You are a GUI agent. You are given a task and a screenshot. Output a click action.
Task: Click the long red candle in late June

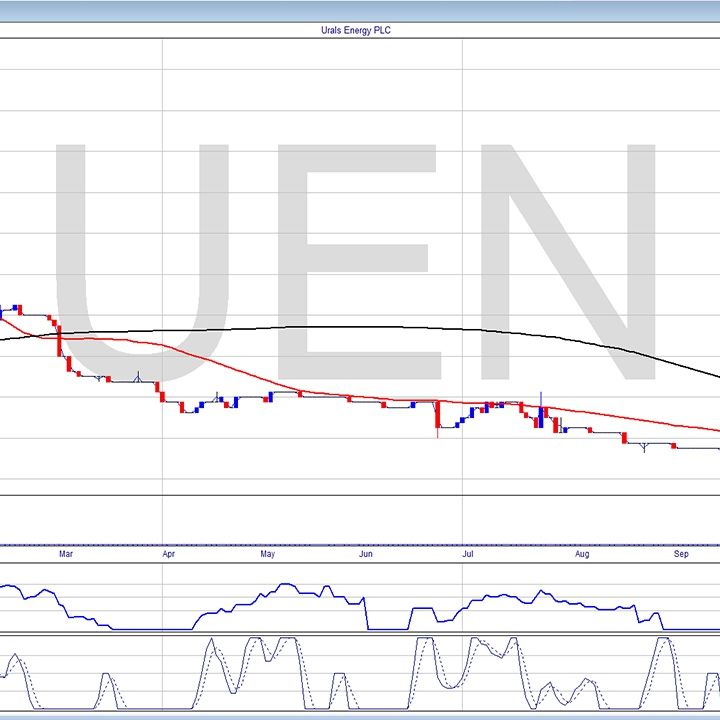[x=437, y=417]
